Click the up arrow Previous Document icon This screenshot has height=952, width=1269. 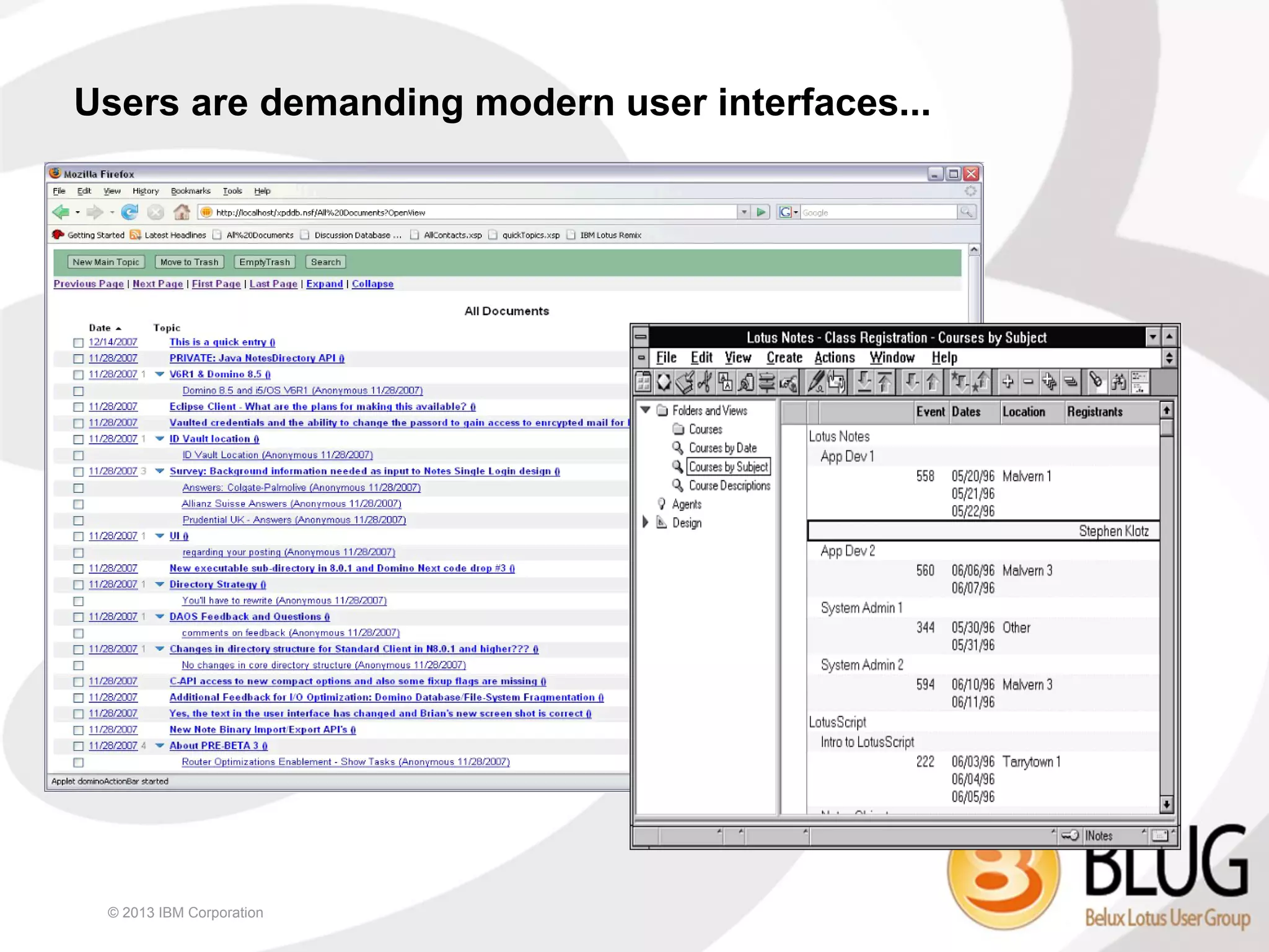coord(933,382)
